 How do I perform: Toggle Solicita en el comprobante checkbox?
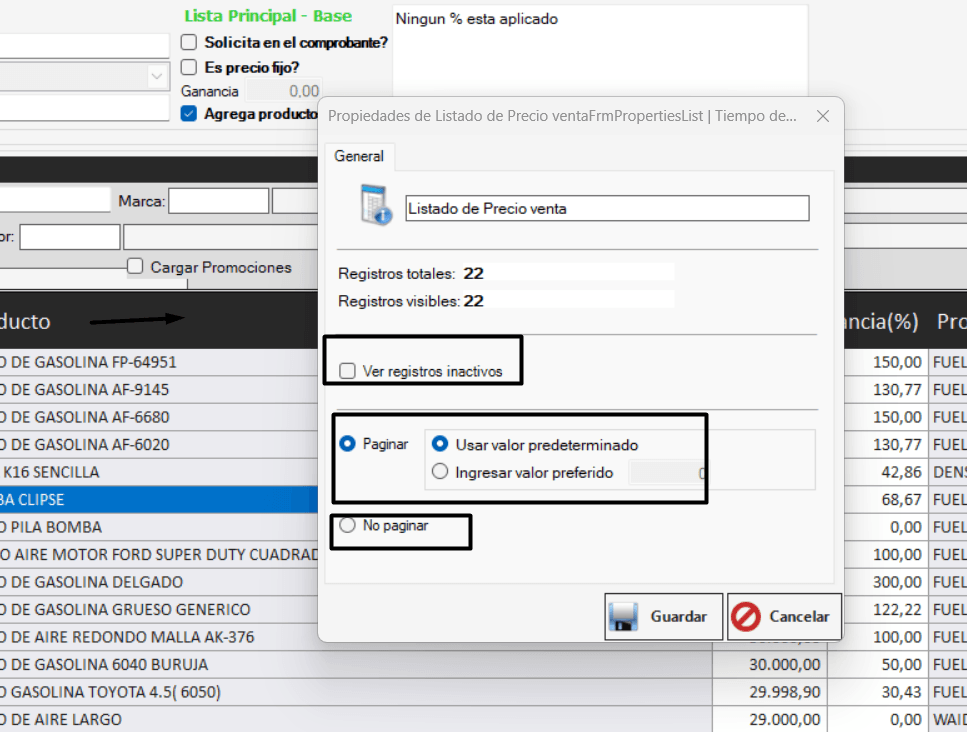click(188, 42)
